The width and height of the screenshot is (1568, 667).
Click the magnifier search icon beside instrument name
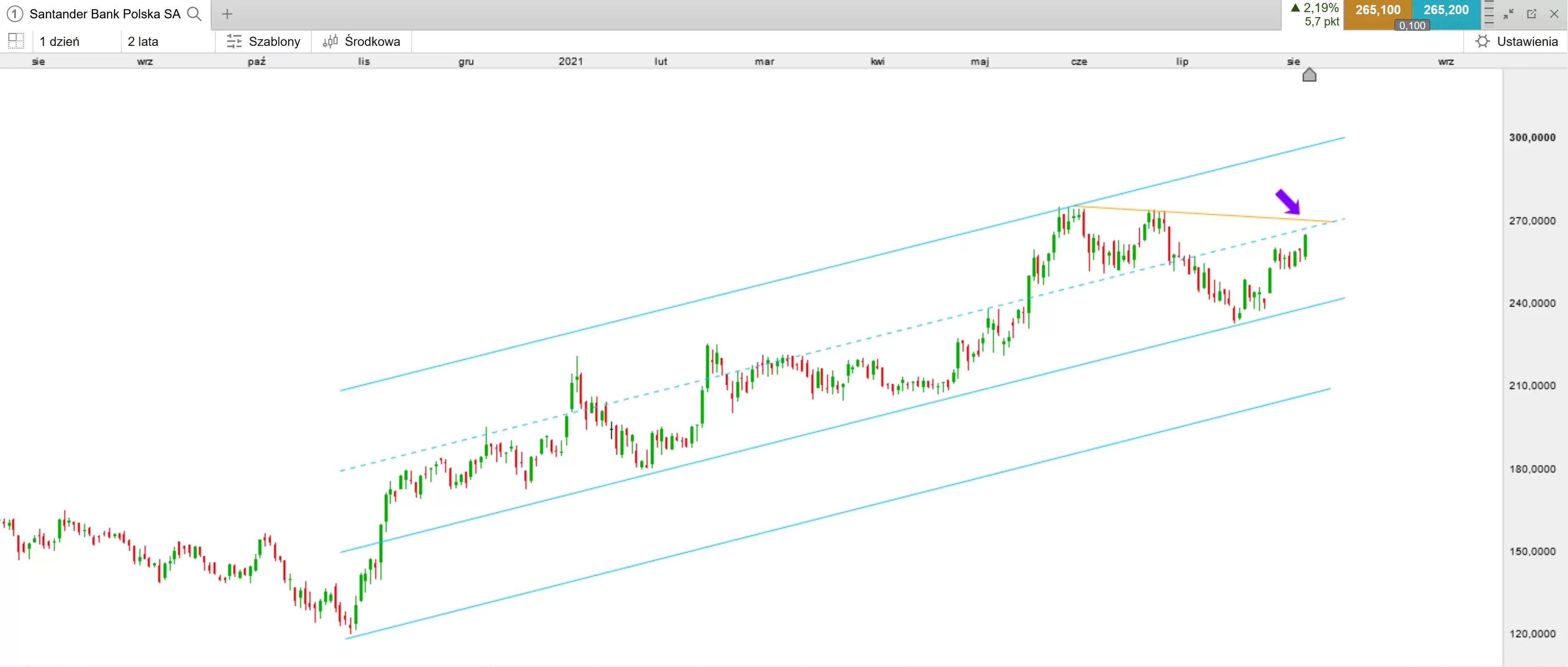[194, 13]
